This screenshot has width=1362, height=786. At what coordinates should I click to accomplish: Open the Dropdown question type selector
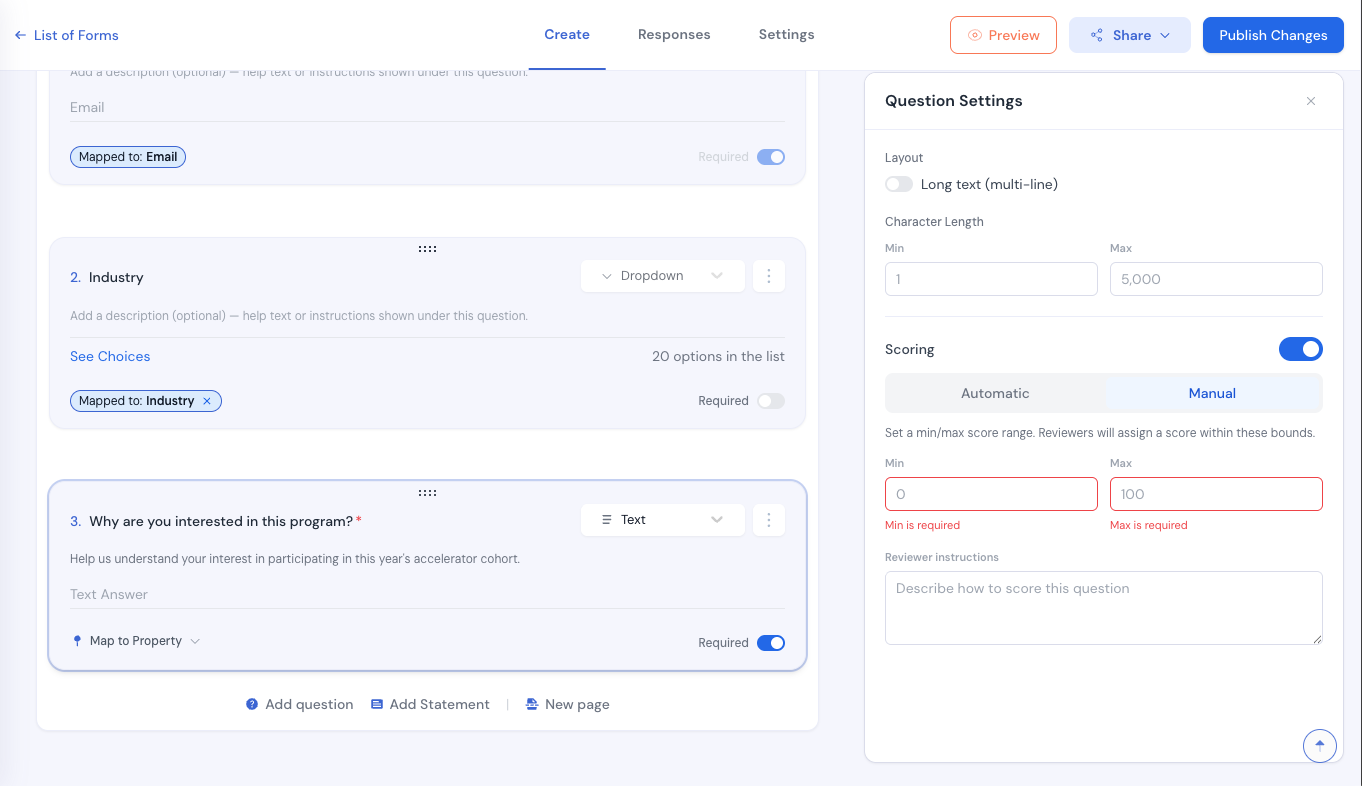[662, 276]
